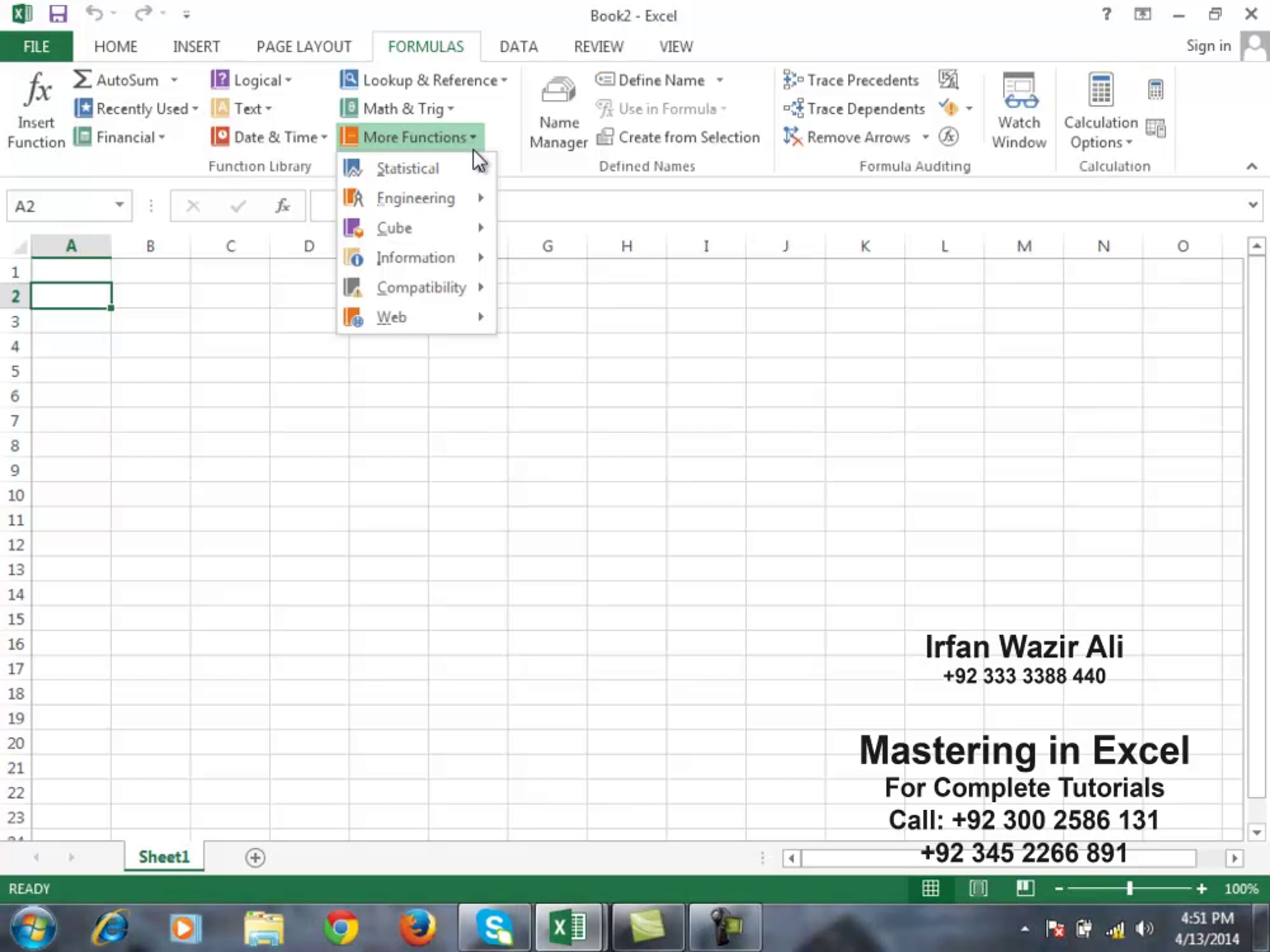Open the Recently Used functions list
Screen dimensions: 1270x952
coord(136,108)
